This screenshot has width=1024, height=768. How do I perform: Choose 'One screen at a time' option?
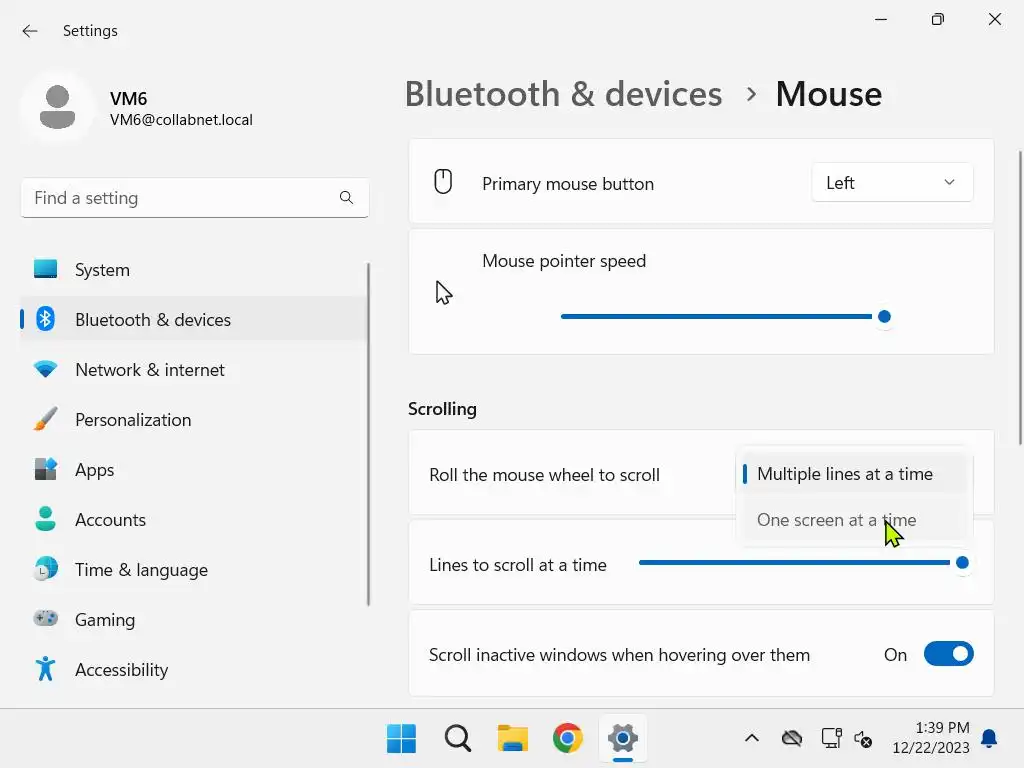coord(836,520)
